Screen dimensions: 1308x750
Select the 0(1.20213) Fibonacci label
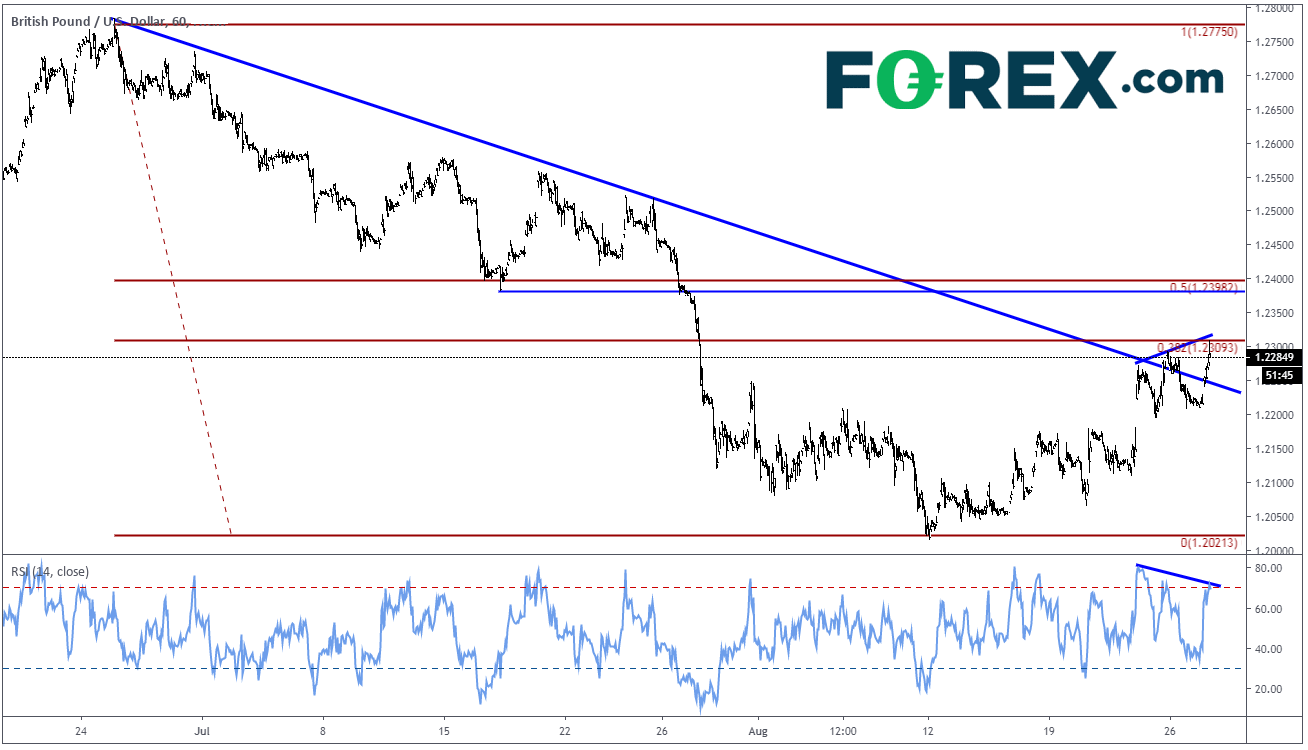point(1211,543)
